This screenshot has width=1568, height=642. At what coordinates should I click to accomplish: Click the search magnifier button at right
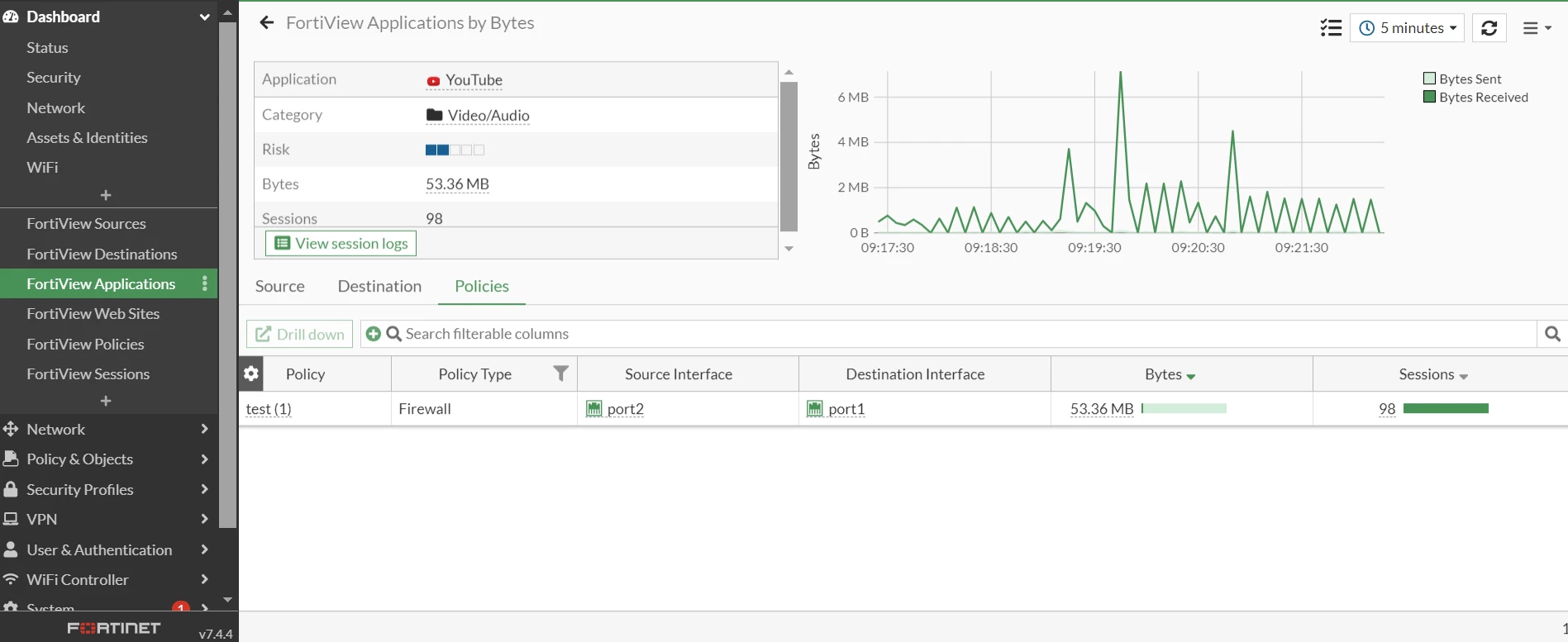(x=1552, y=334)
